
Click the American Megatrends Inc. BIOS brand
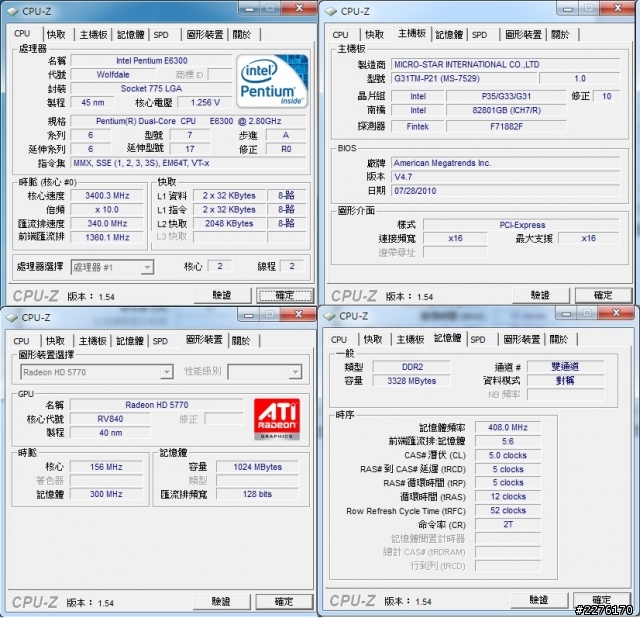tap(506, 163)
